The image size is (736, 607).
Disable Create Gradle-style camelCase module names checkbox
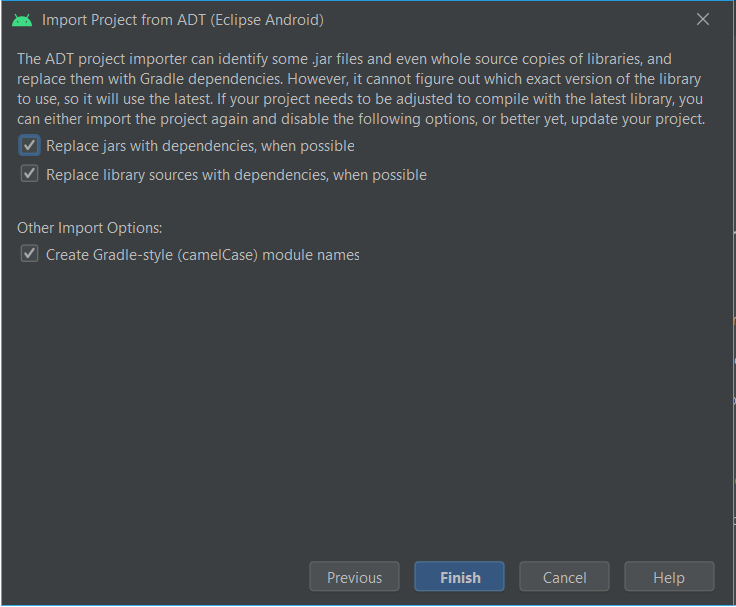pos(29,254)
